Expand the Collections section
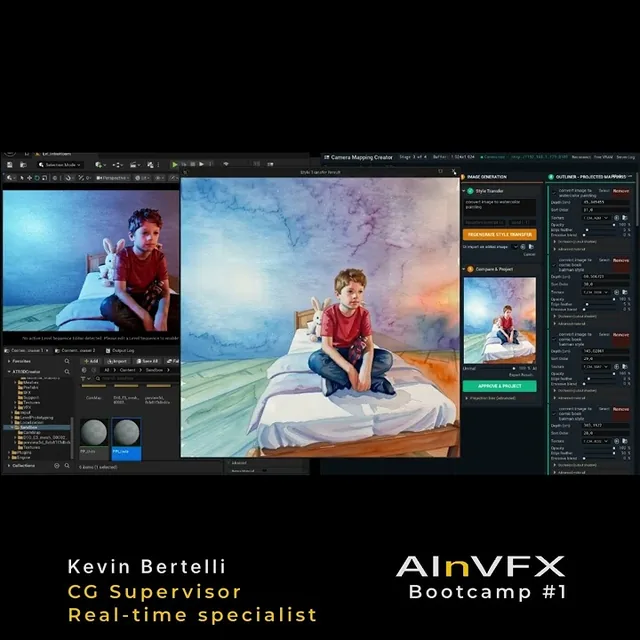 (x=9, y=466)
